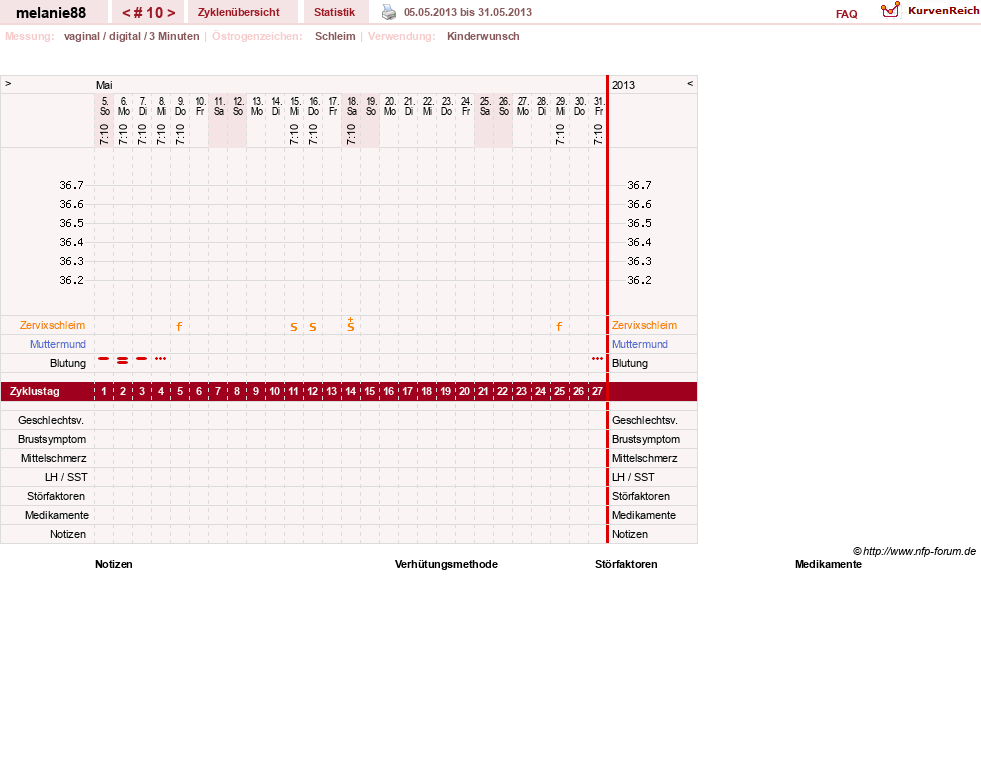Image resolution: width=981 pixels, height=783 pixels.
Task: Click the left Brustsymptom row label
Action: (x=52, y=439)
